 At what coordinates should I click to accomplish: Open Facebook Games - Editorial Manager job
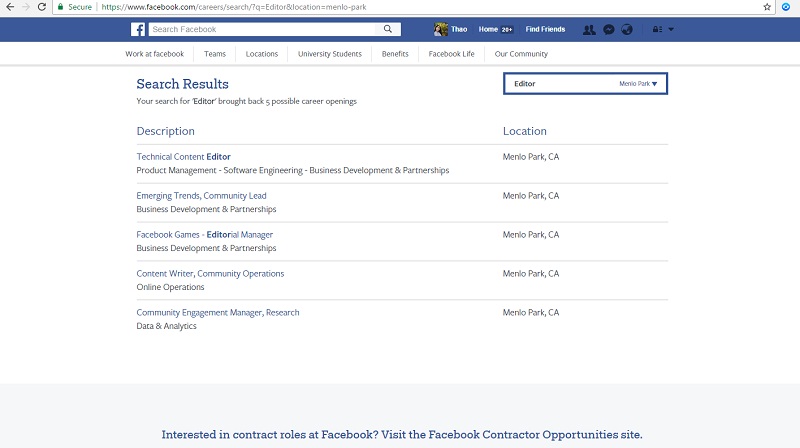pyautogui.click(x=205, y=235)
